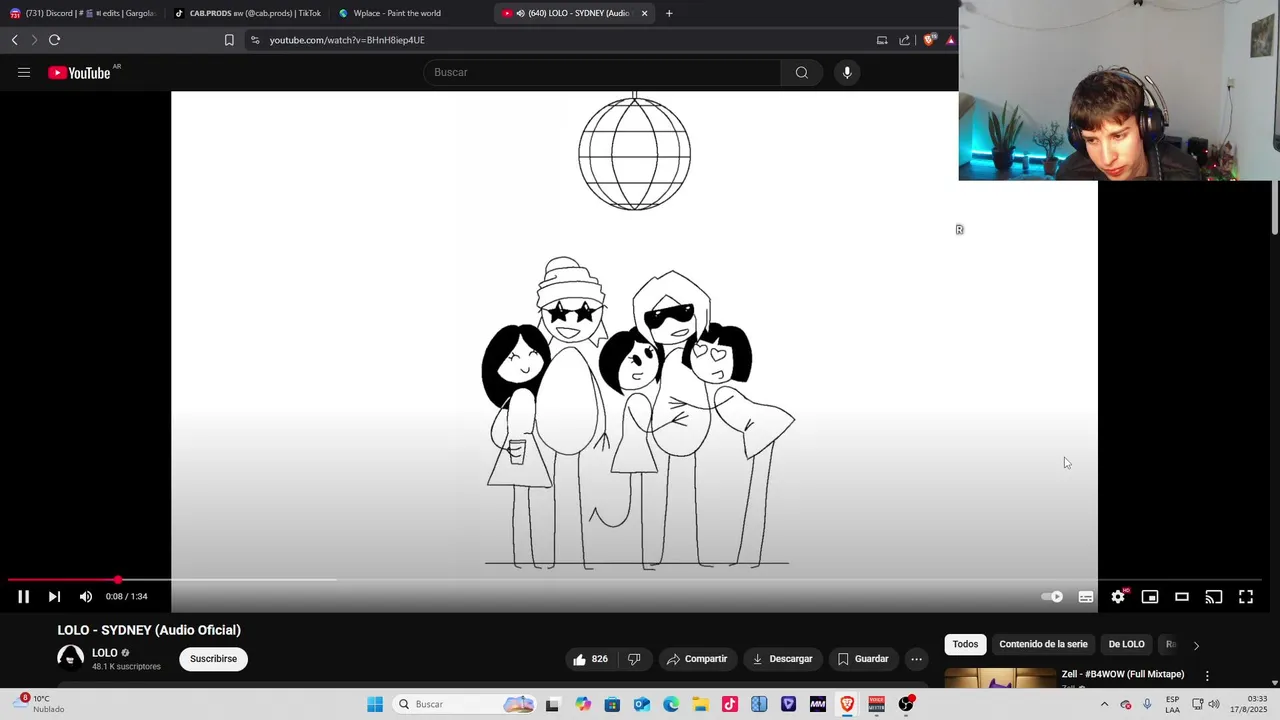Screen dimensions: 1280x720
Task: Click the search magnifier button
Action: click(x=801, y=72)
